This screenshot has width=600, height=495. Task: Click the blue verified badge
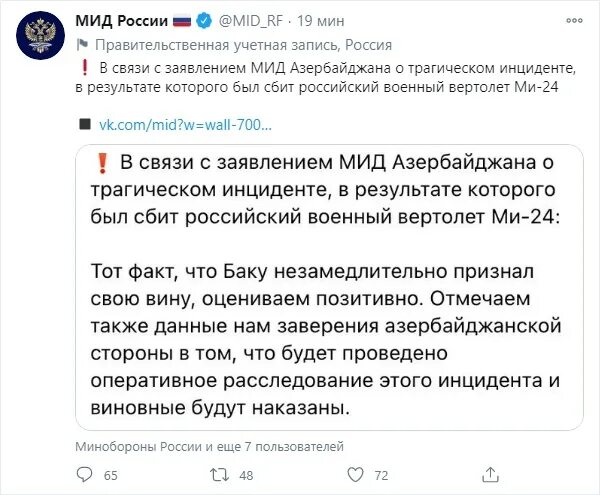tap(204, 20)
